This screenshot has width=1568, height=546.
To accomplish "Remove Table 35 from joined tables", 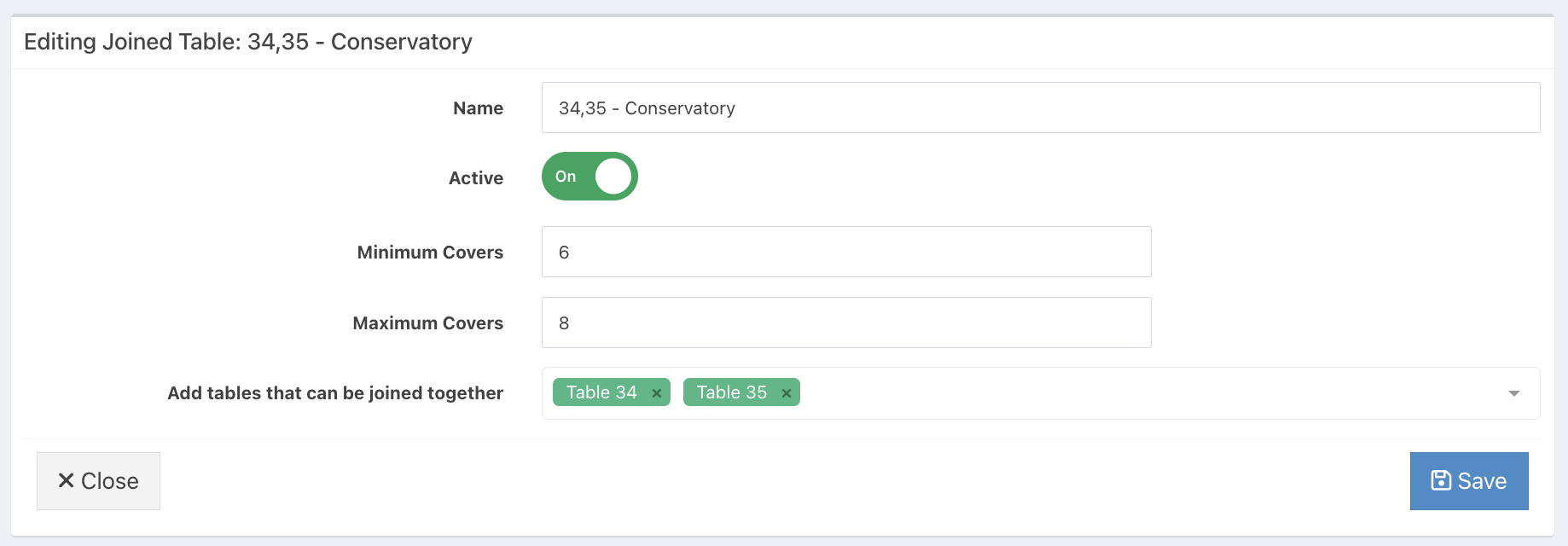I will tap(786, 393).
